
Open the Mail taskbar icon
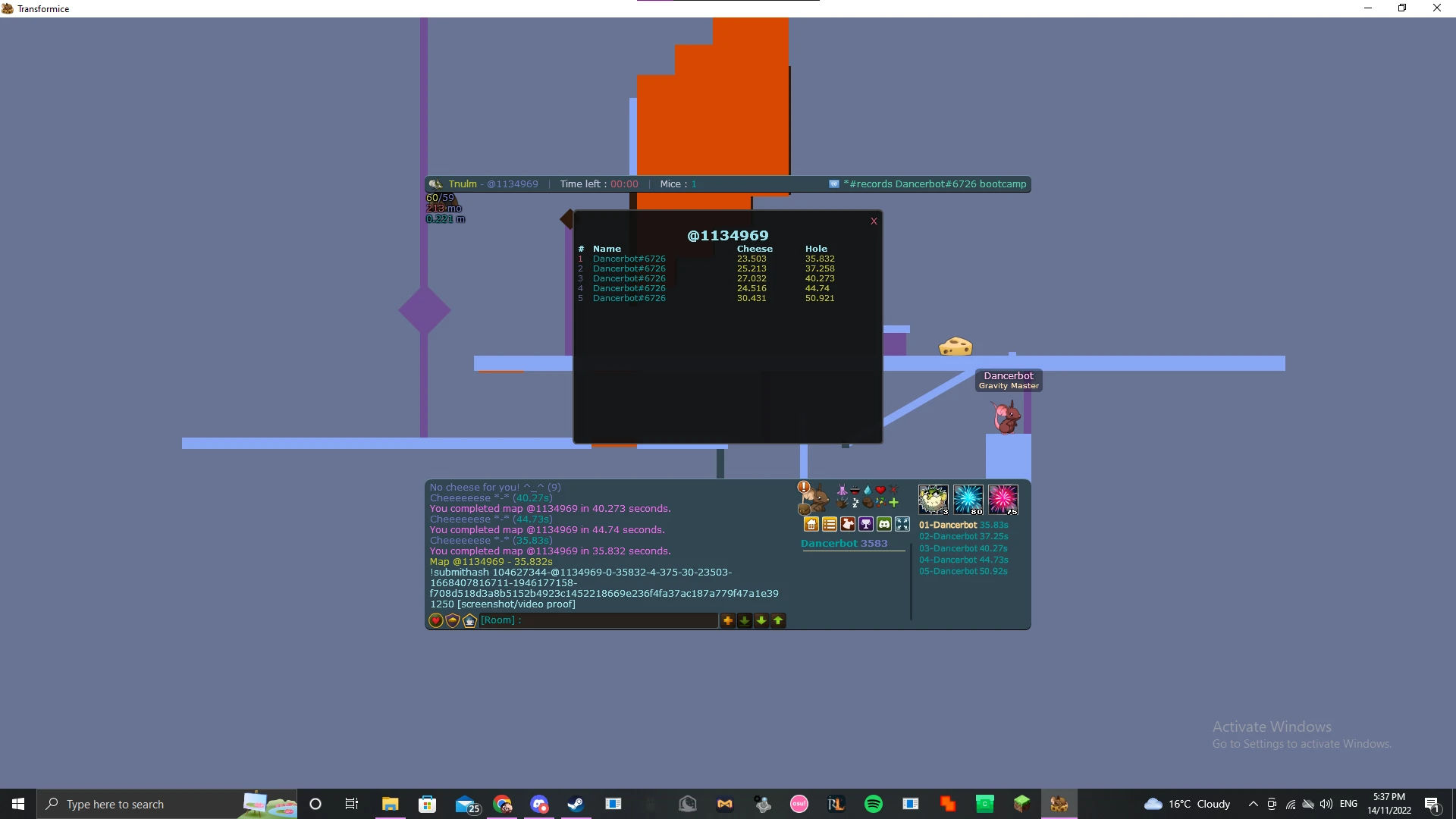(x=467, y=805)
